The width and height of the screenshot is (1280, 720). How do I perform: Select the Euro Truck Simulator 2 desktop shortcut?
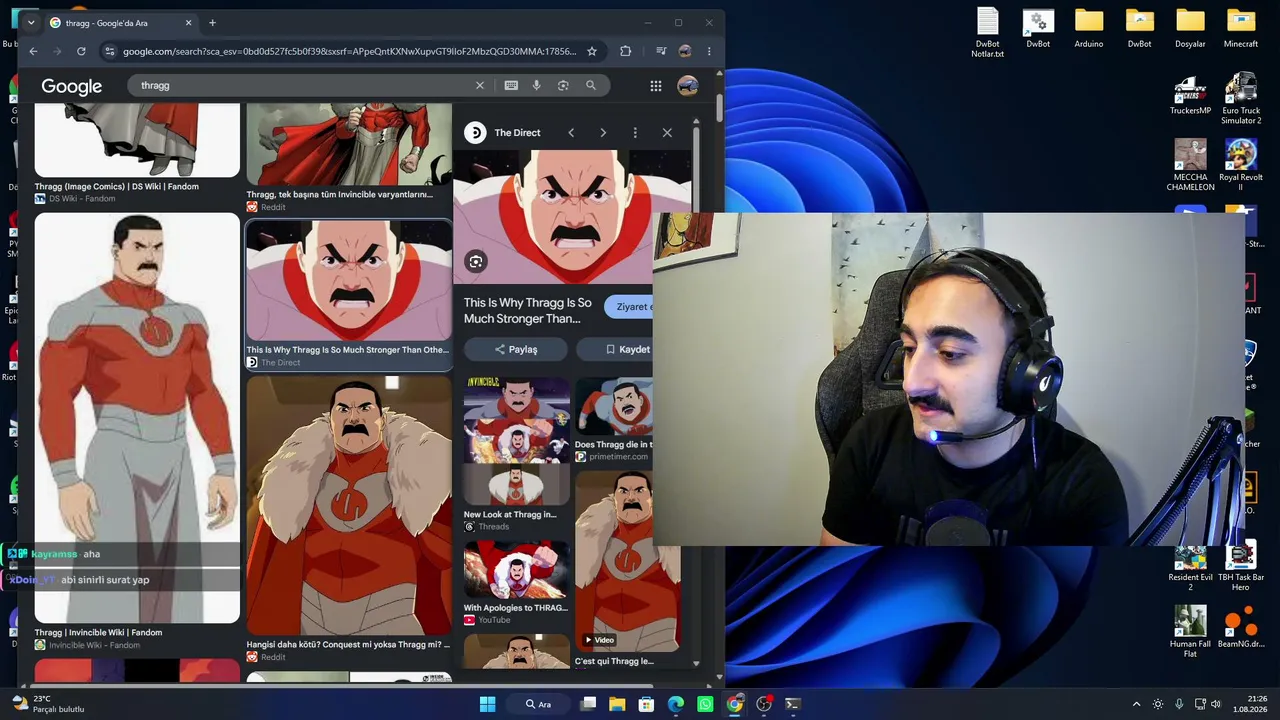tap(1241, 99)
